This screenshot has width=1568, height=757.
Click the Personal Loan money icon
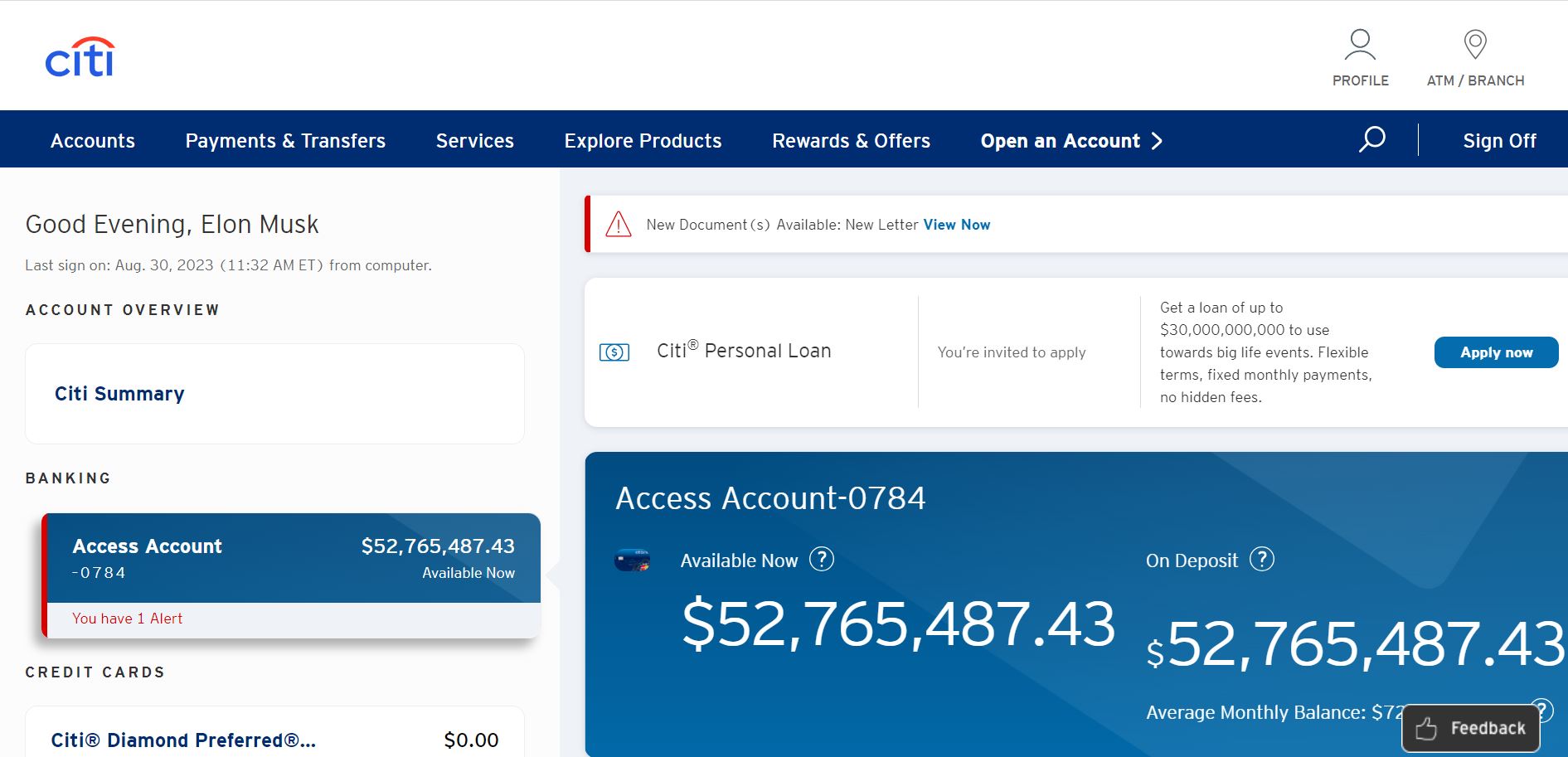[x=614, y=352]
